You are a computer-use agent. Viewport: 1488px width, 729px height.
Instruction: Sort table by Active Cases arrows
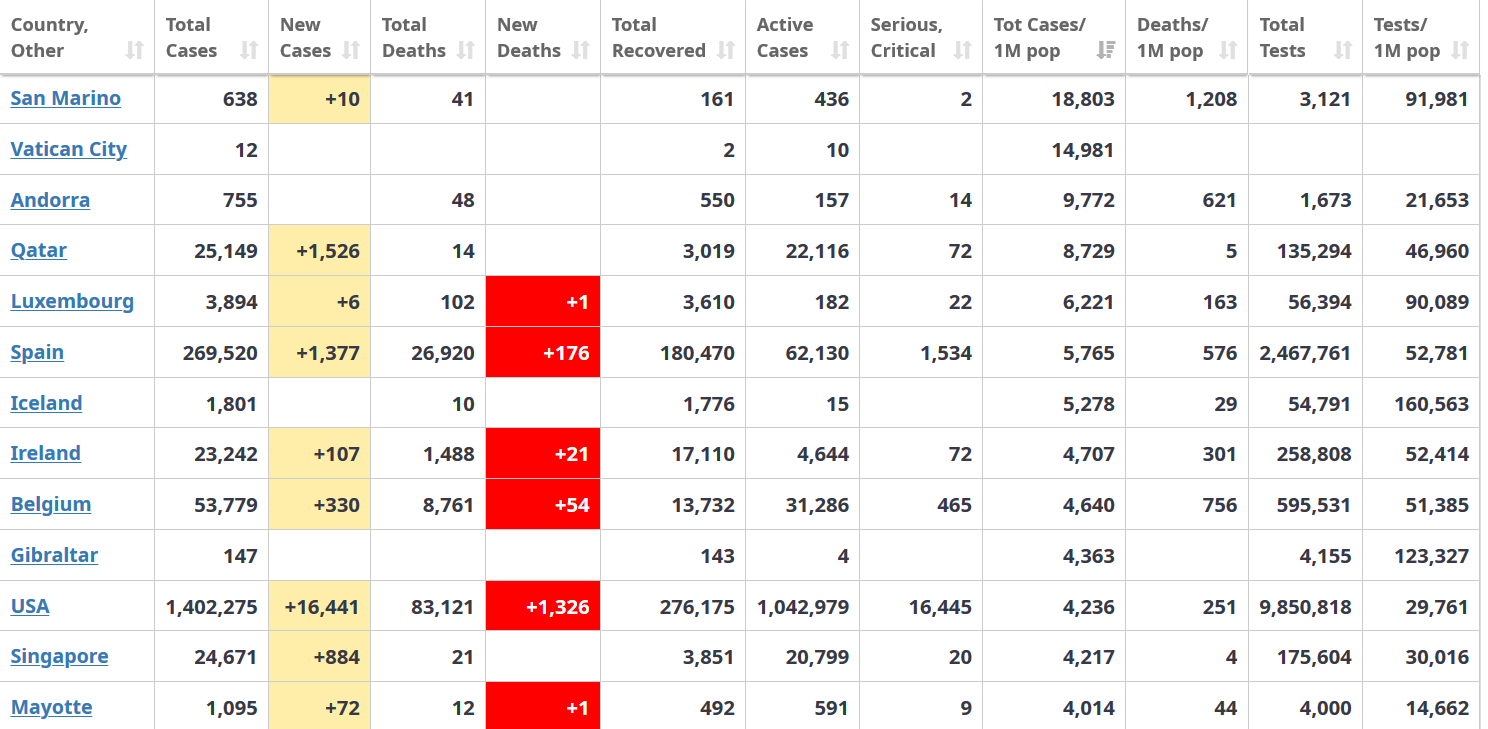pos(840,50)
